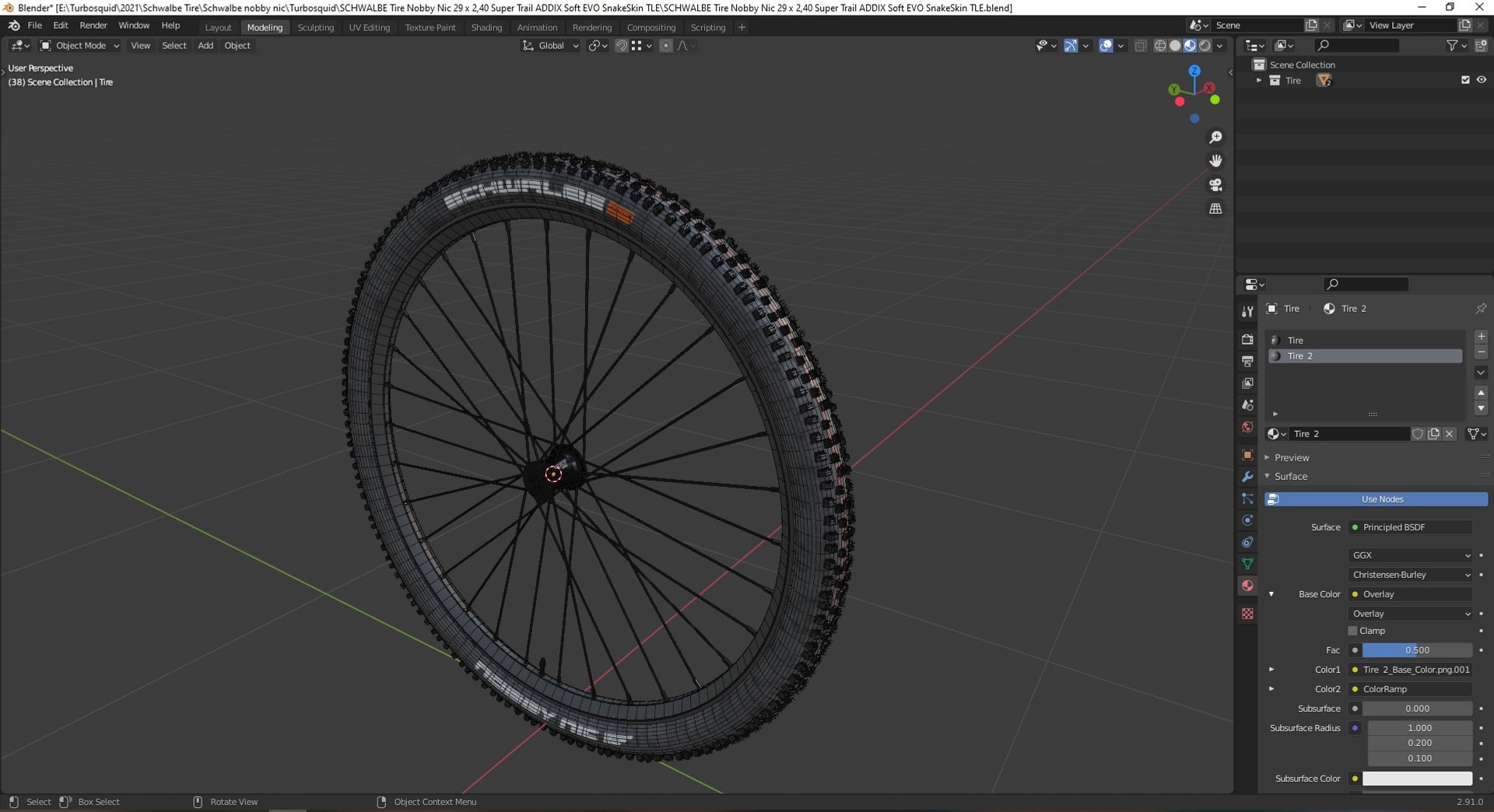Add a new material slot with plus
Image resolution: width=1494 pixels, height=812 pixels.
(1482, 337)
